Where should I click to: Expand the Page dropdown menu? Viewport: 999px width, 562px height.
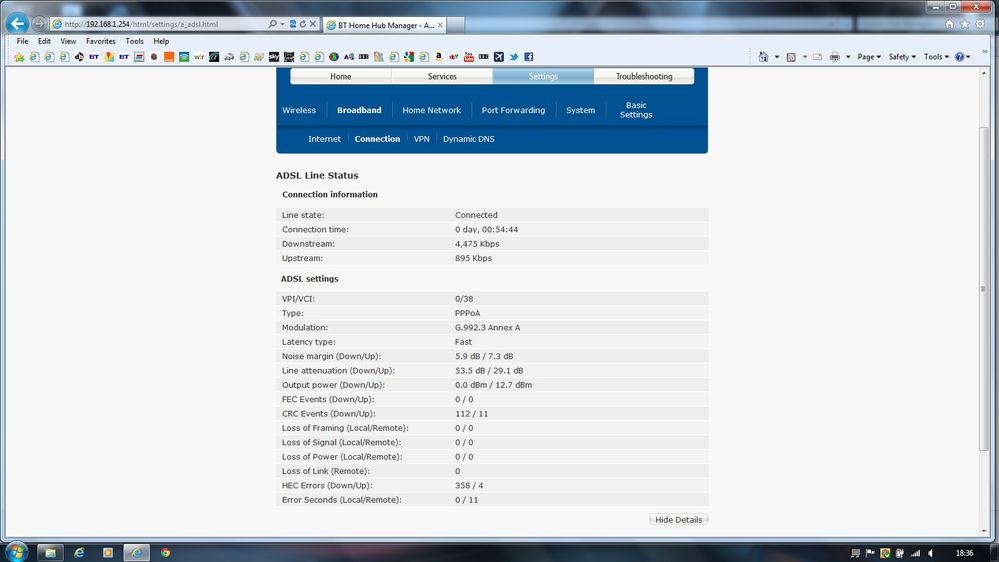(869, 57)
